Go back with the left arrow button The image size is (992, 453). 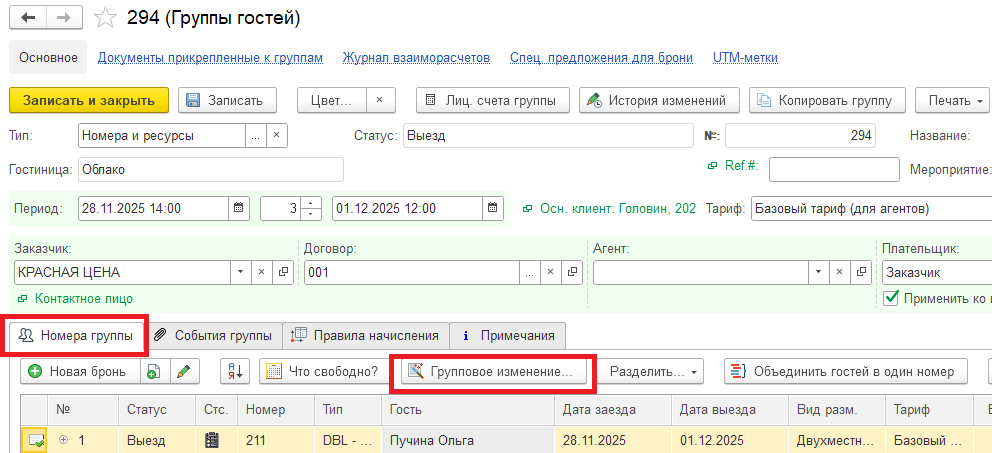[28, 18]
